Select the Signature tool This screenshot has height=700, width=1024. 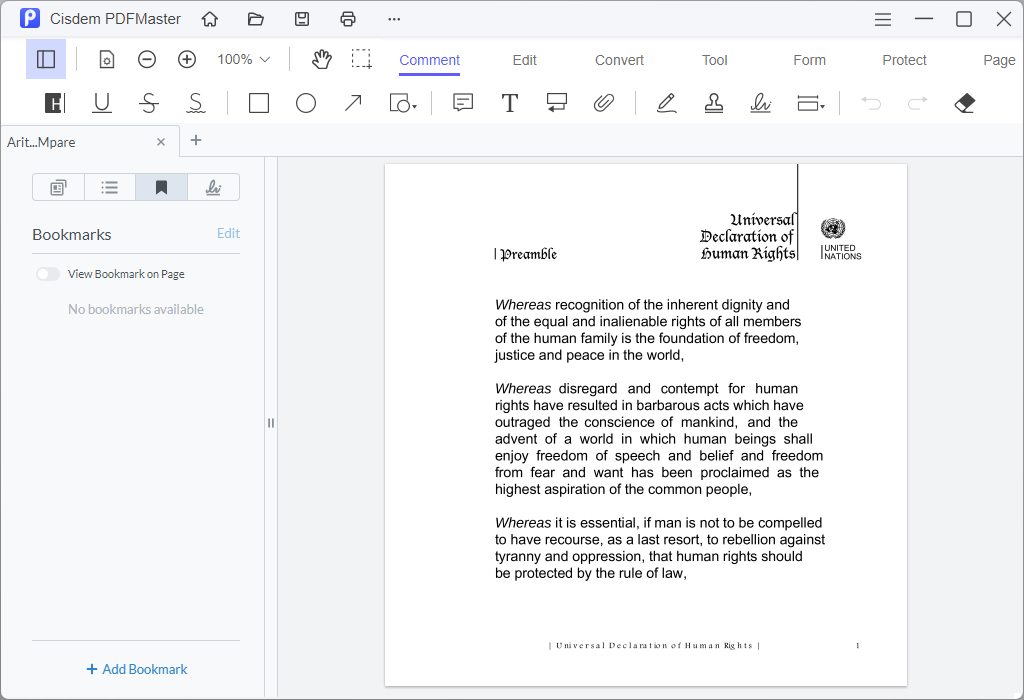pos(761,103)
